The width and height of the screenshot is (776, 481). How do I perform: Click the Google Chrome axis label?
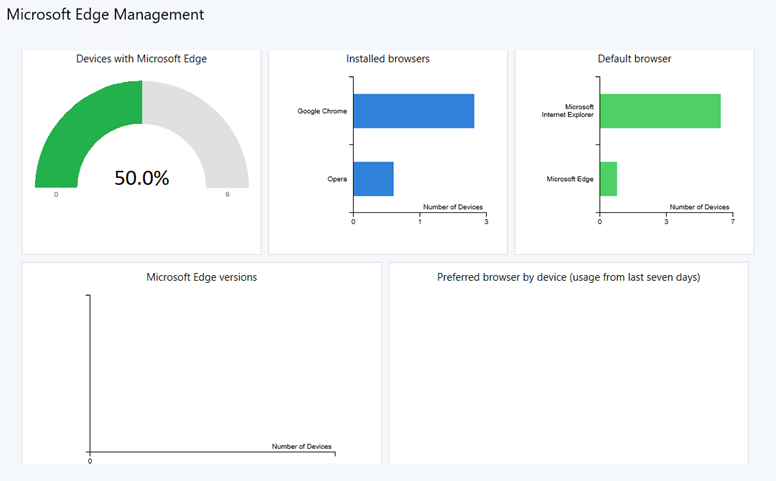(322, 111)
